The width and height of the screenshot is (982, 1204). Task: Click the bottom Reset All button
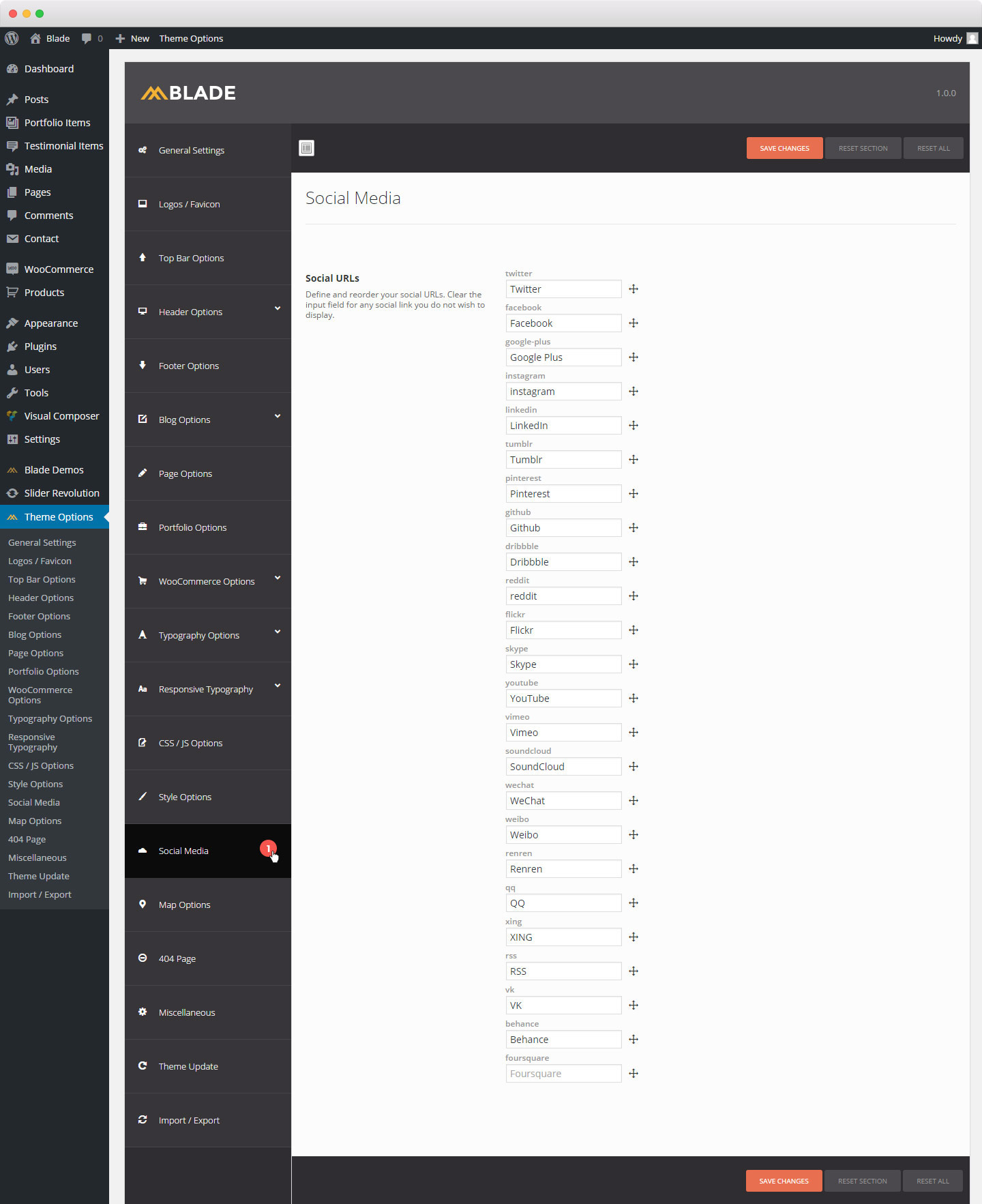pyautogui.click(x=932, y=1181)
